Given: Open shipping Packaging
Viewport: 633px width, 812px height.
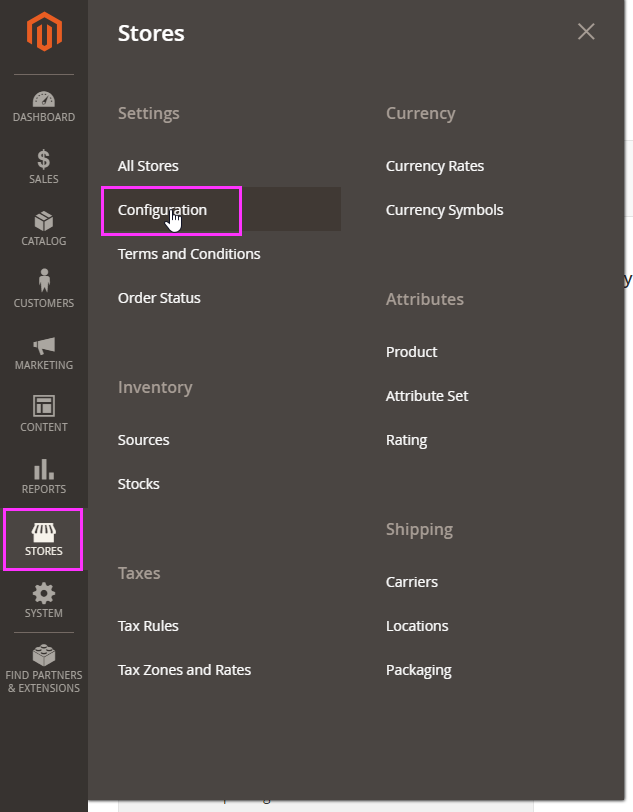Looking at the screenshot, I should coord(419,670).
